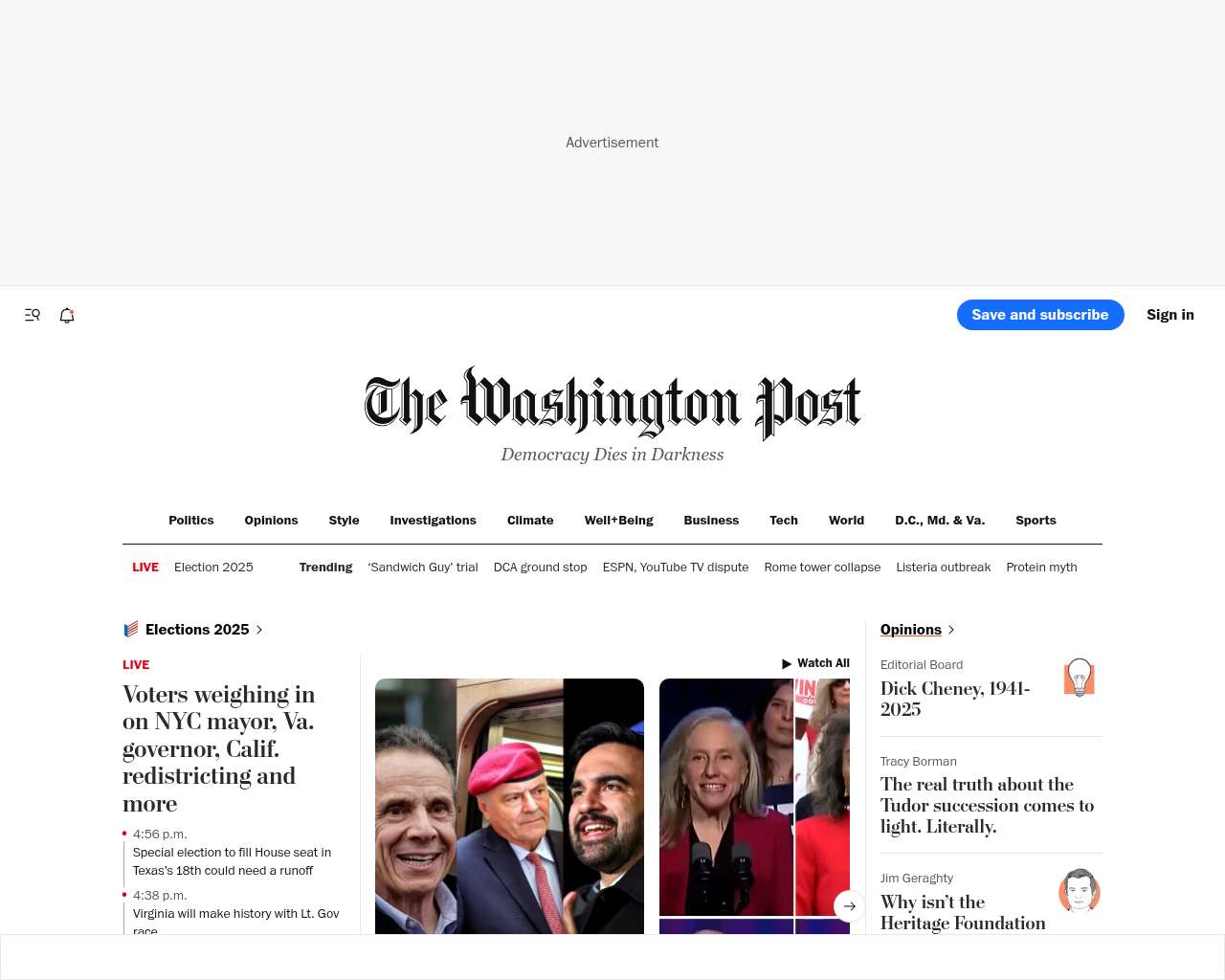The image size is (1225, 980).
Task: Open the Politics nav item
Action: point(191,521)
